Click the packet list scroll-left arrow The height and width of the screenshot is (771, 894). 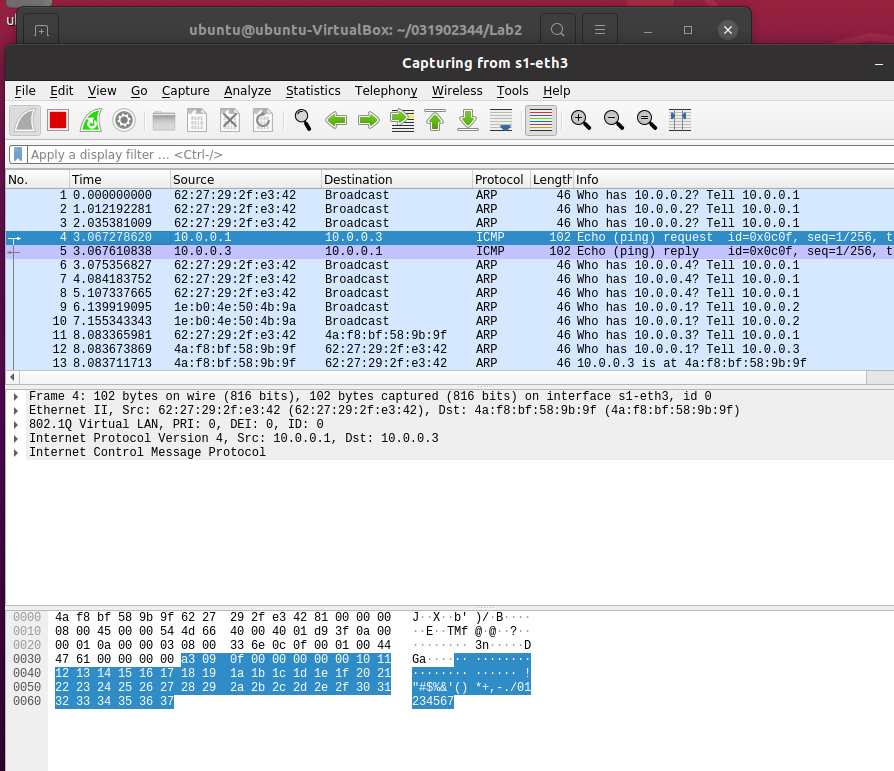click(12, 377)
